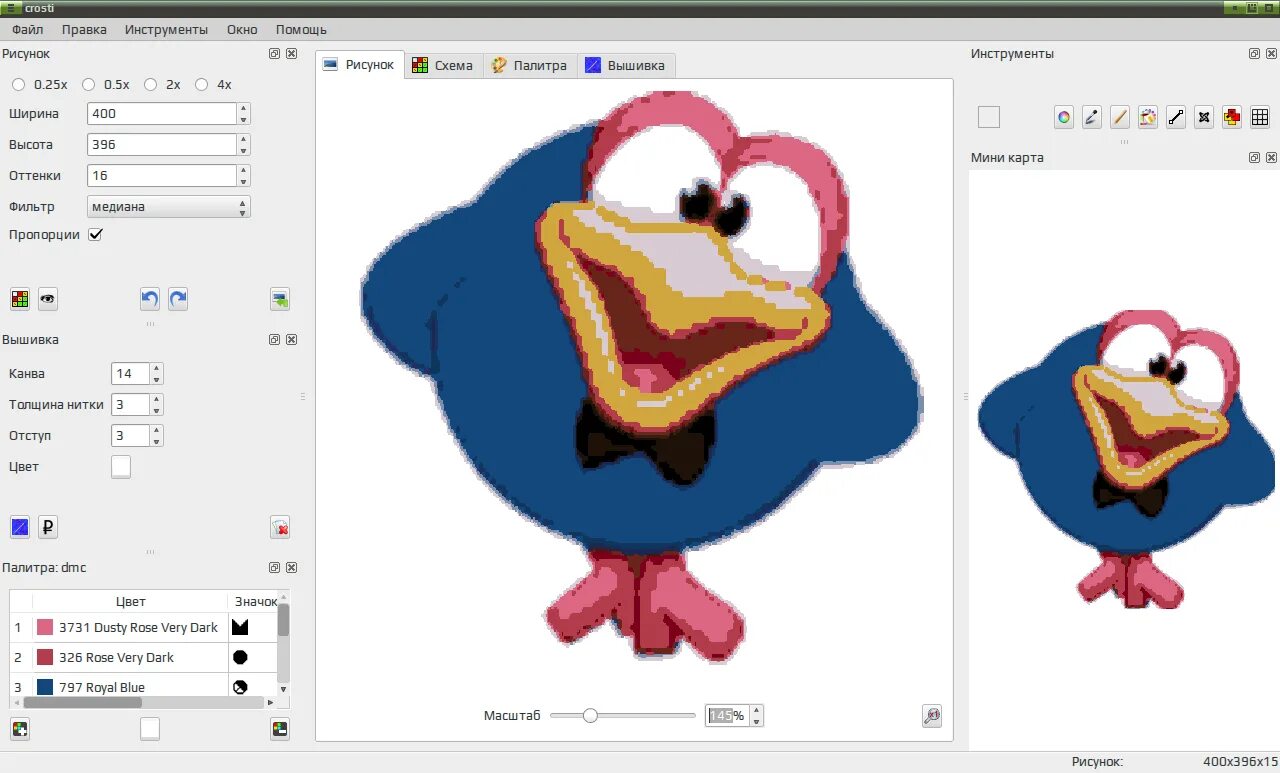The width and height of the screenshot is (1280, 773).
Task: Select the pencil drawing tool
Action: [x=1120, y=117]
